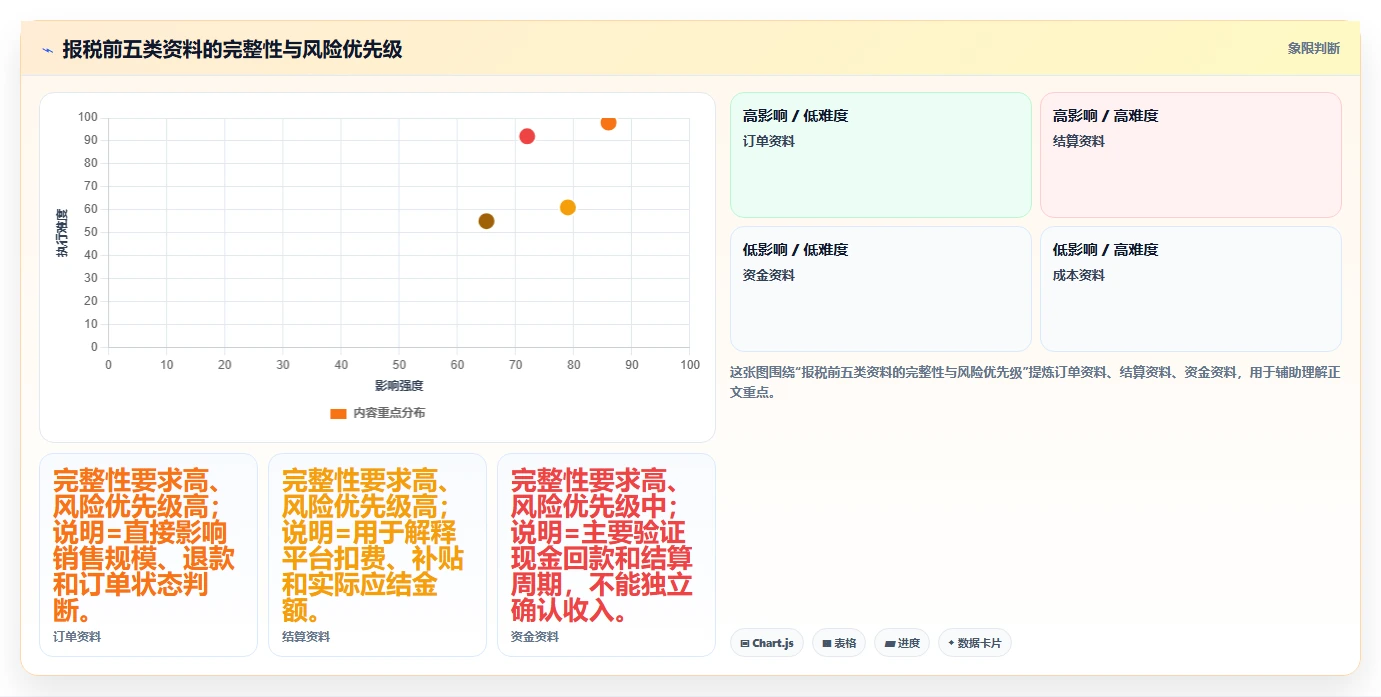Click the dashboard title 报税前五类资料的完整性与风险优先级
The width and height of the screenshot is (1381, 697).
232,49
